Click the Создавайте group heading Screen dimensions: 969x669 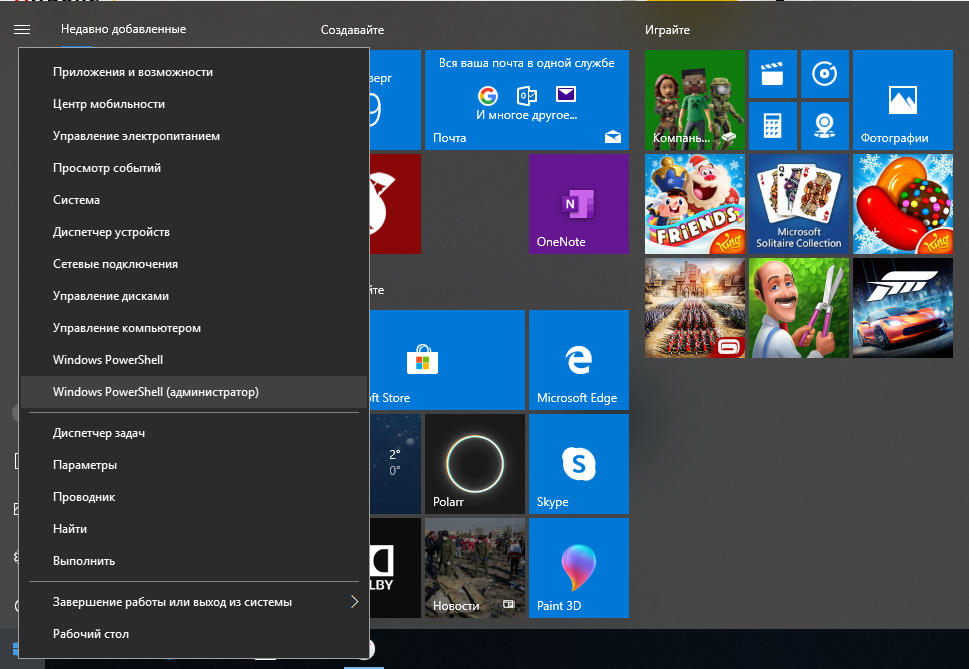point(352,30)
